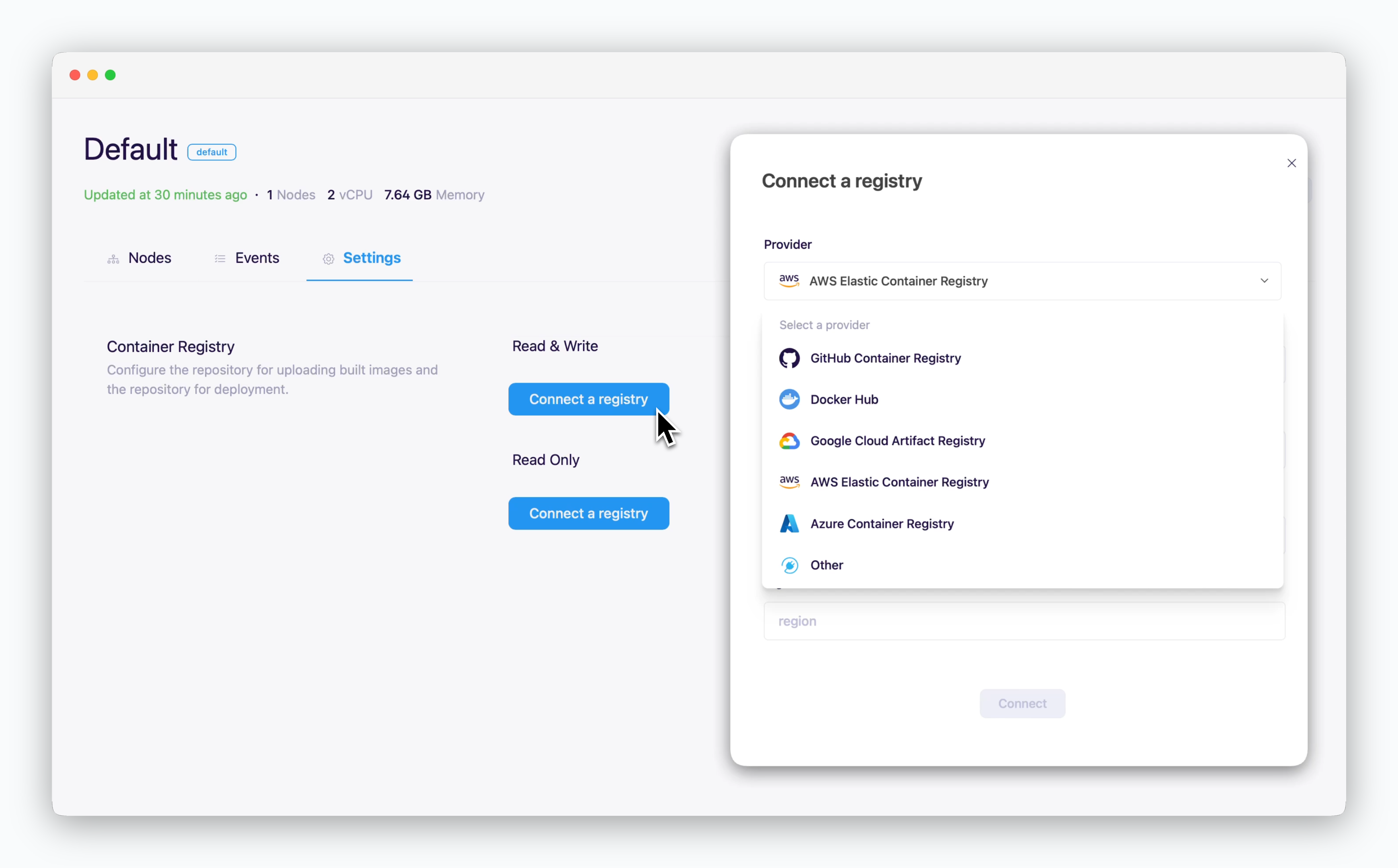Open the AWS Elastic Container Registry combo box

pos(1022,281)
